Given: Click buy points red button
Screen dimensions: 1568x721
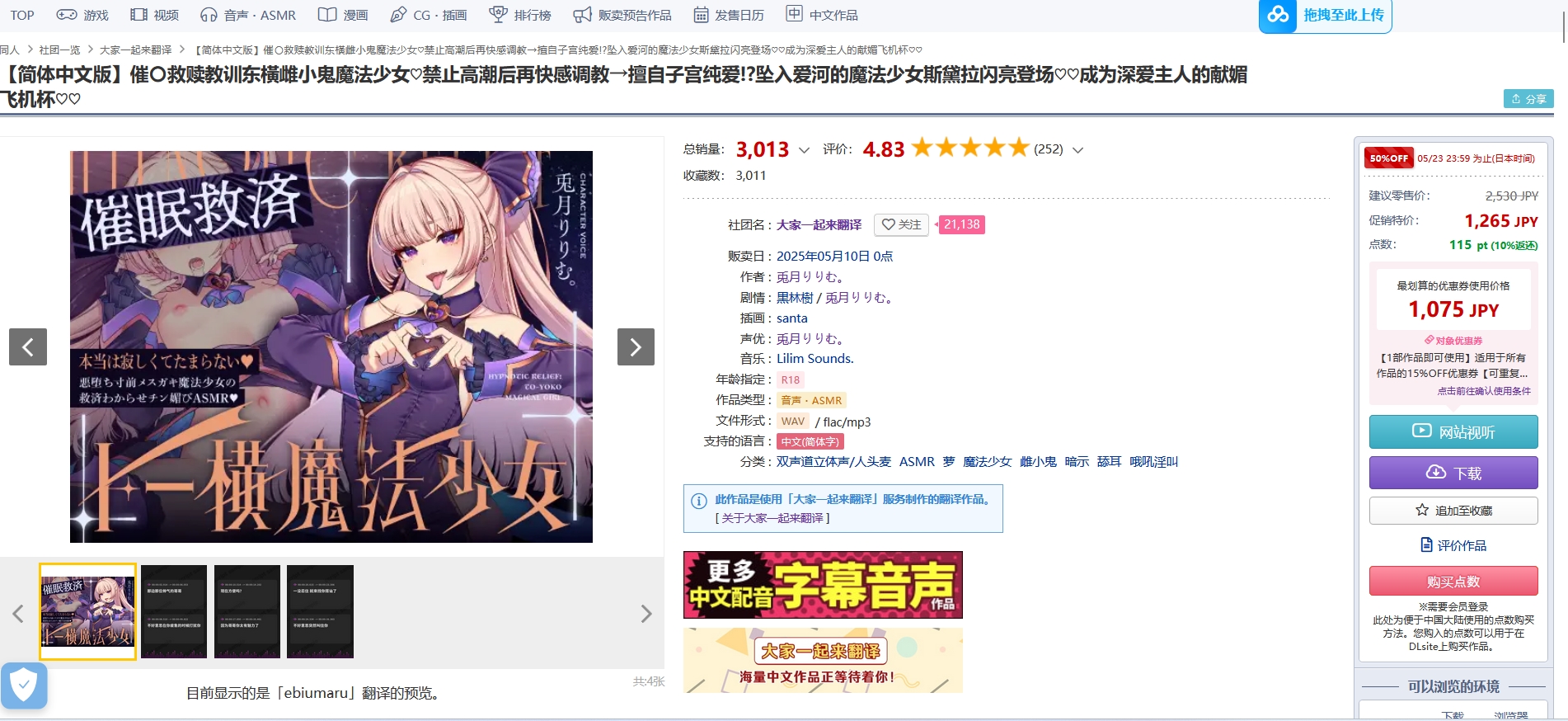Looking at the screenshot, I should pos(1453,581).
